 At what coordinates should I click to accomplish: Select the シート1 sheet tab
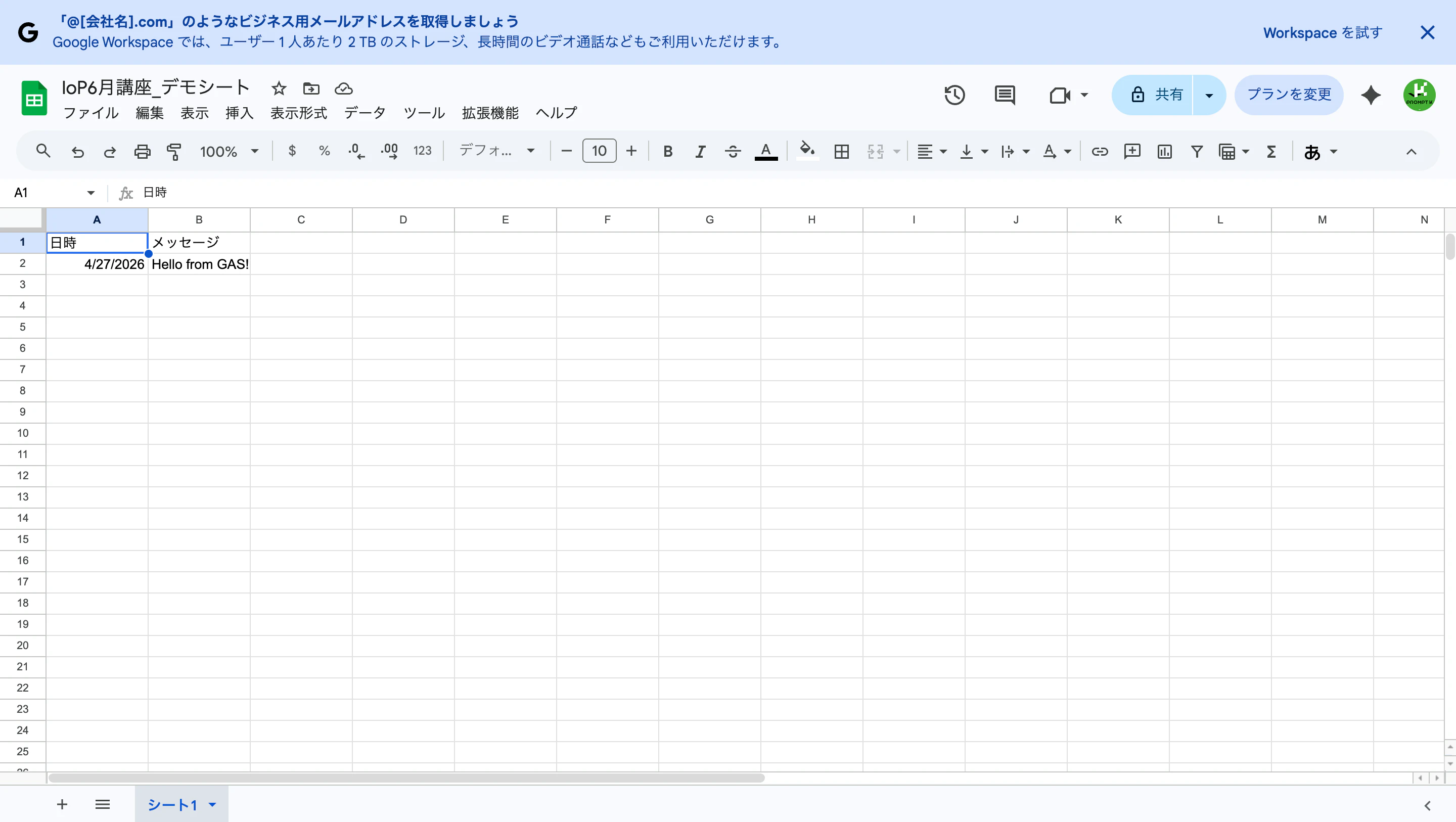tap(181, 804)
